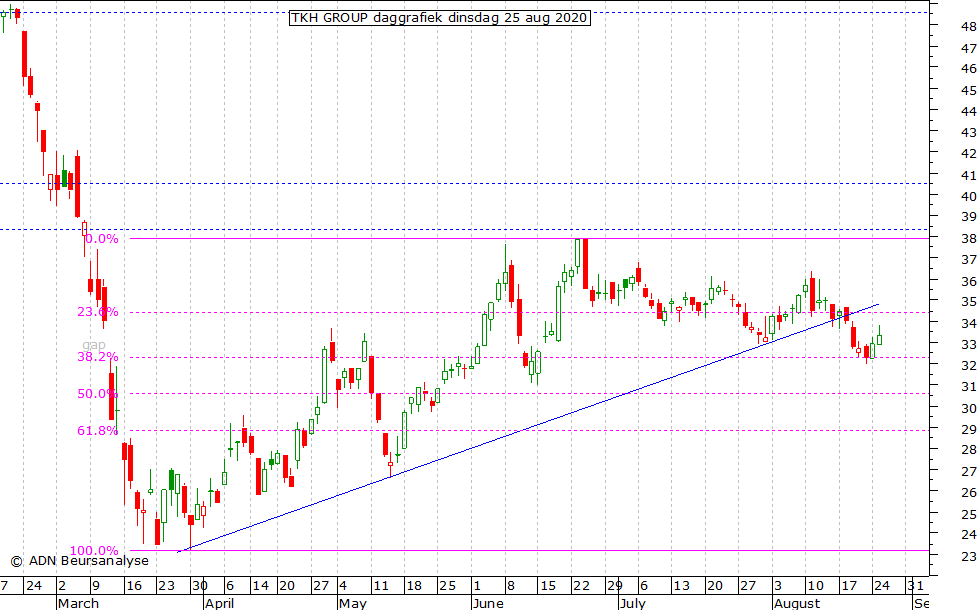
Task: Click the 'July' month label
Action: pyautogui.click(x=632, y=603)
